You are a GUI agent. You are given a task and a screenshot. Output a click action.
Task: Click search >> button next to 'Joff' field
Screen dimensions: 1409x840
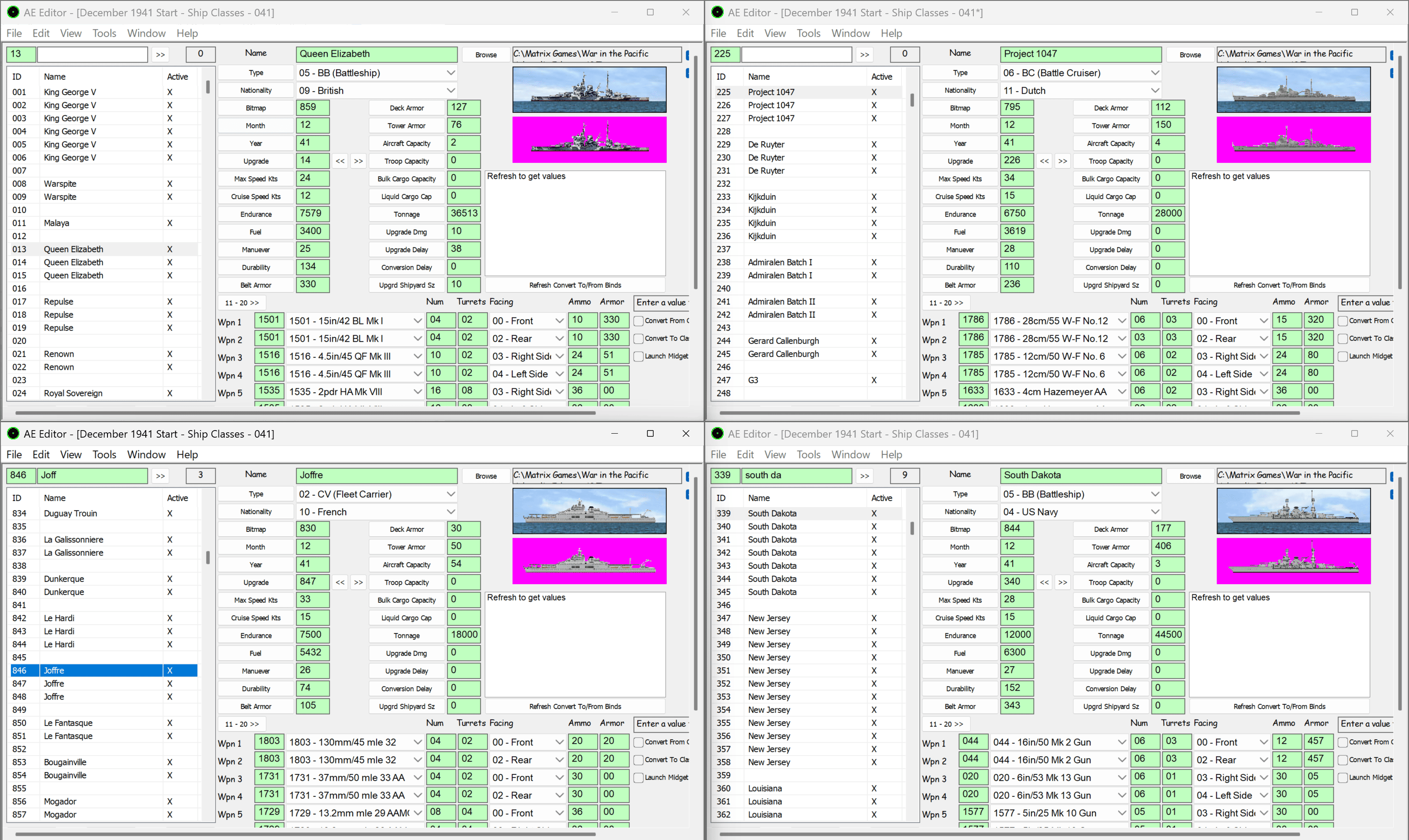click(160, 475)
